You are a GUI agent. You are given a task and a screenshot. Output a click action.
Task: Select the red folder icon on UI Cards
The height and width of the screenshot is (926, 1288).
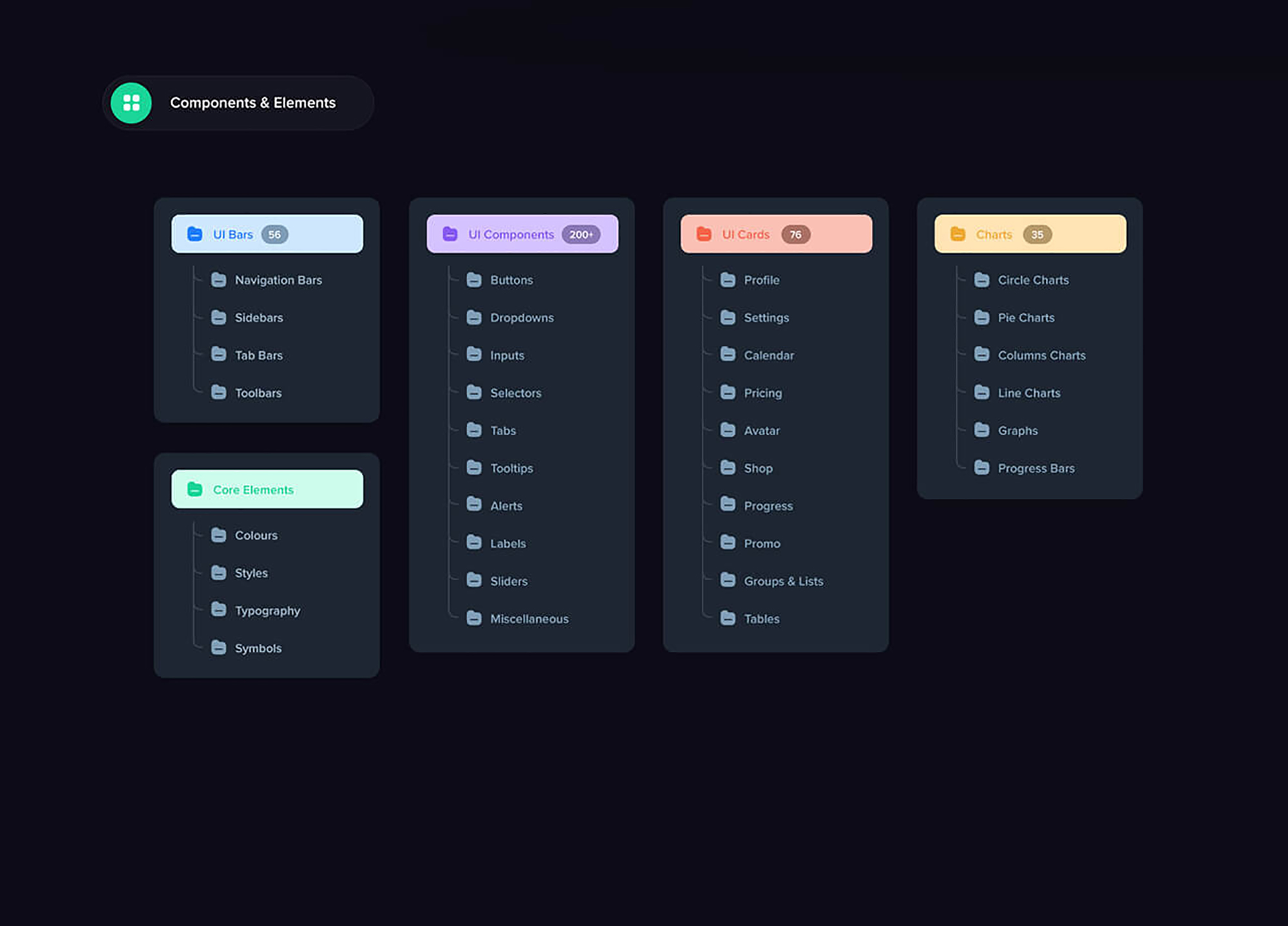(x=703, y=234)
